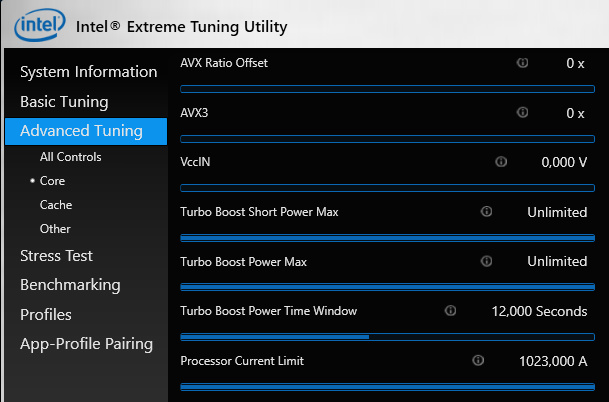
Task: Go to Basic Tuning
Action: [x=64, y=102]
